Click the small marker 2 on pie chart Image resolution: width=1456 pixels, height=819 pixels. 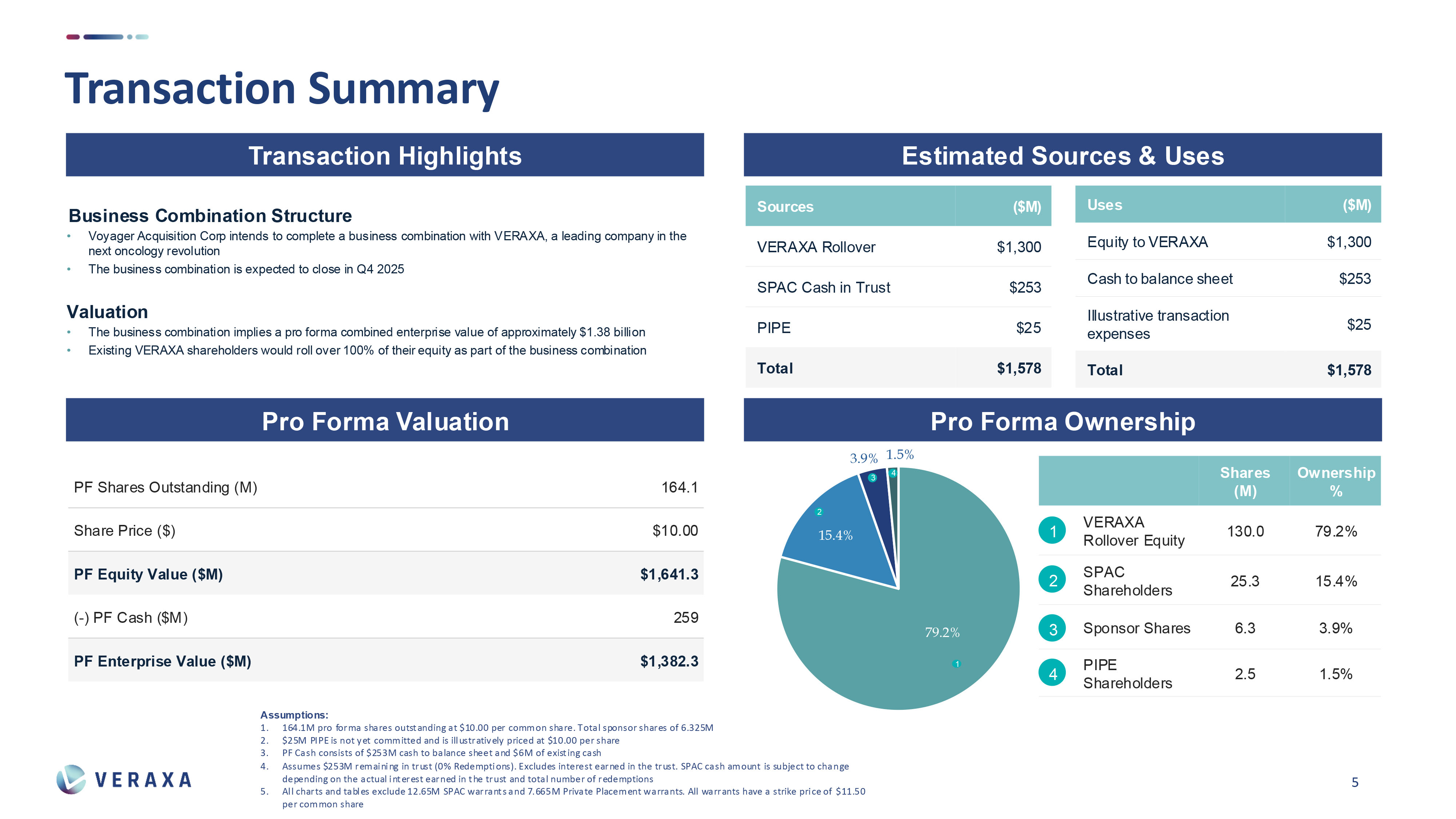819,512
